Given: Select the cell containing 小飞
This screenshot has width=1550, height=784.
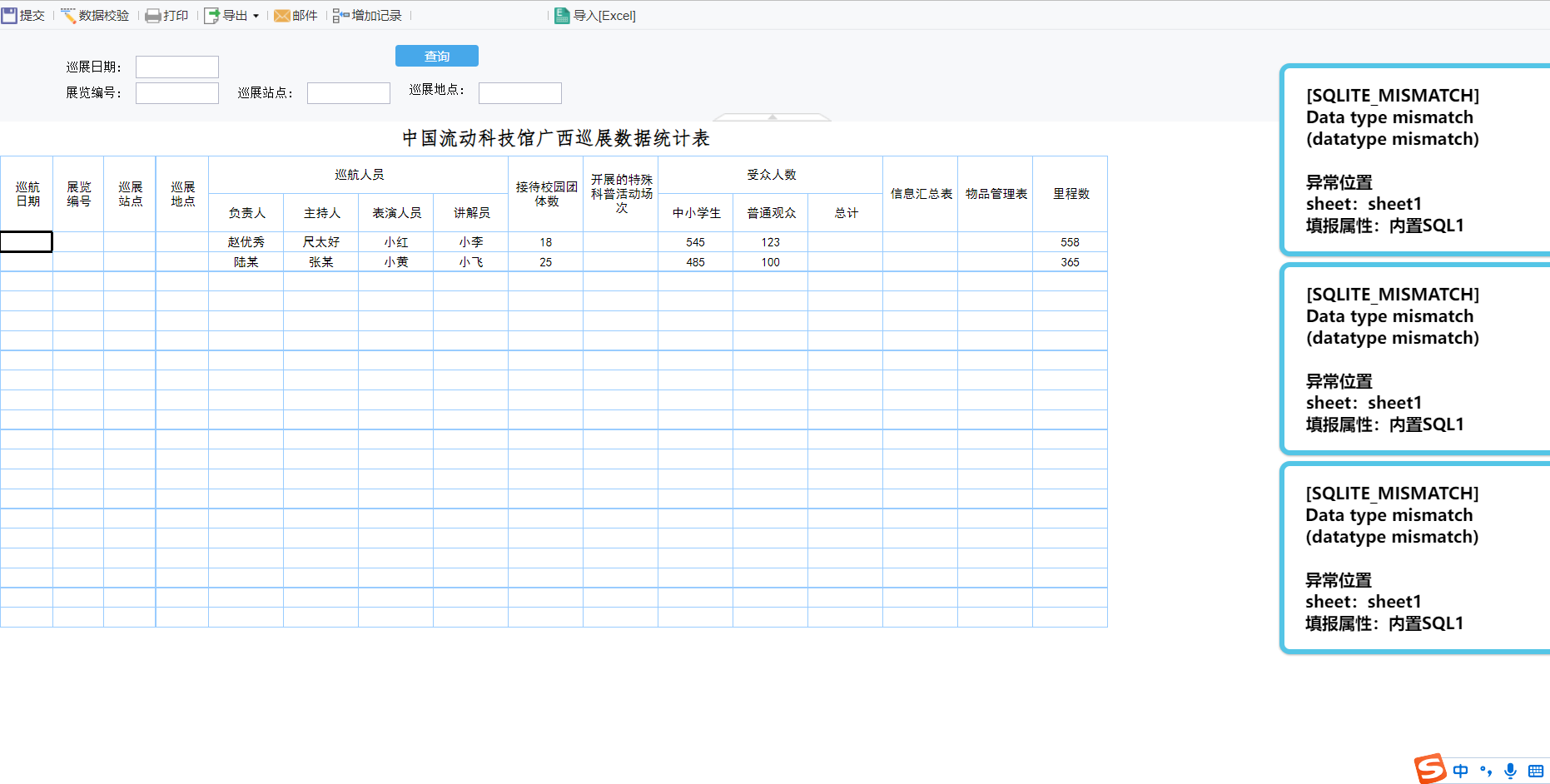Looking at the screenshot, I should pos(471,262).
